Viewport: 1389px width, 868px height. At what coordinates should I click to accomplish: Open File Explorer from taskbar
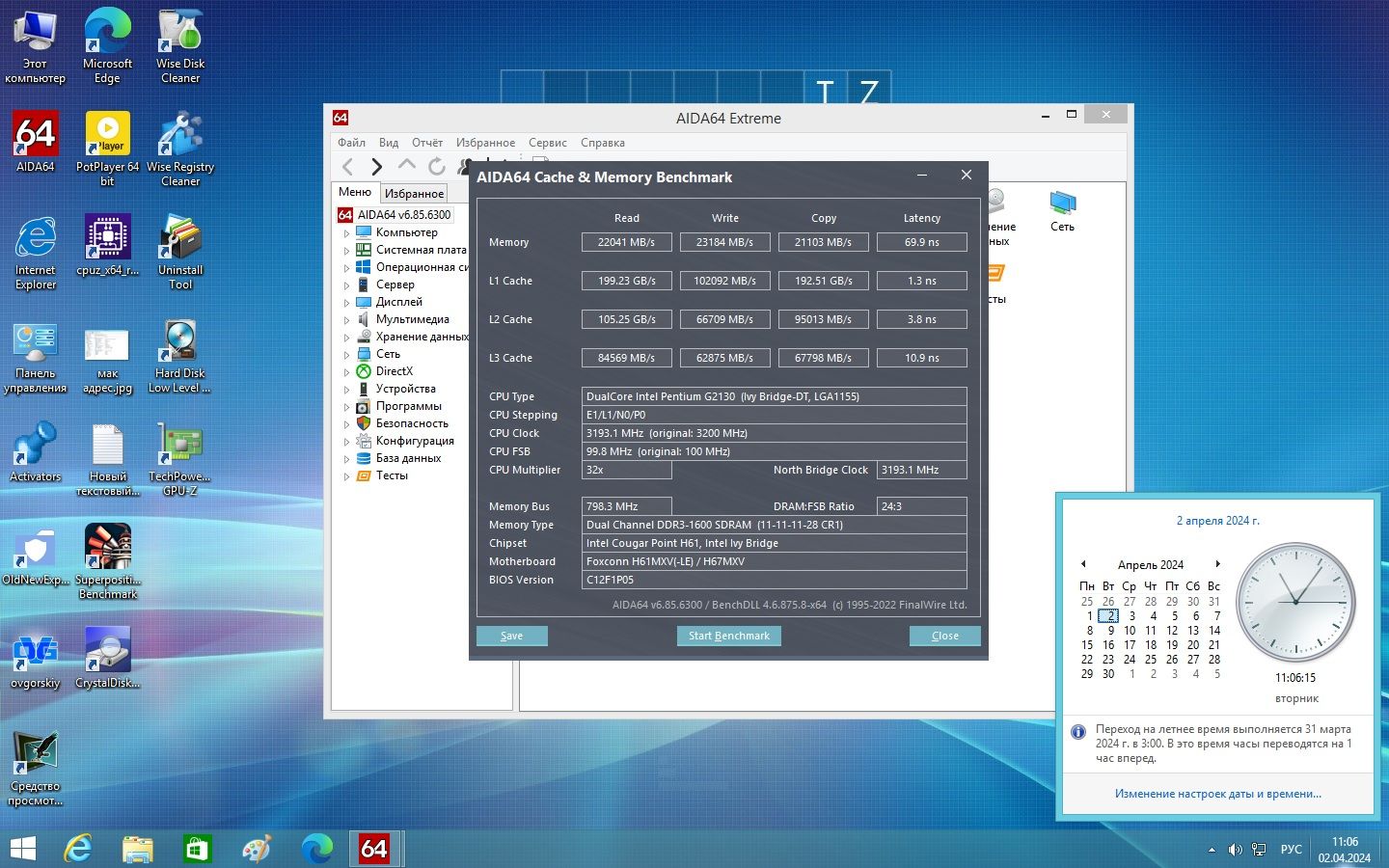[138, 849]
